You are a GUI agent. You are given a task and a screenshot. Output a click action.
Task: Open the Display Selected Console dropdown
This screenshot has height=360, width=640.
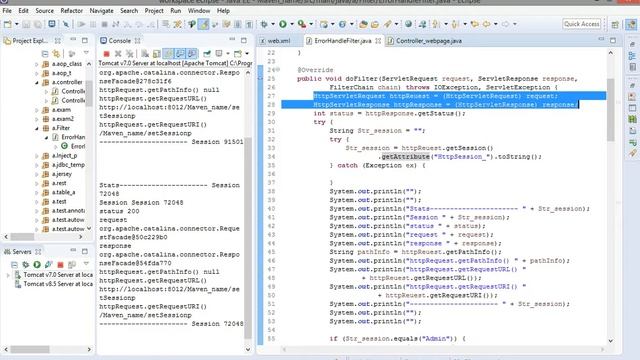tap(228, 54)
